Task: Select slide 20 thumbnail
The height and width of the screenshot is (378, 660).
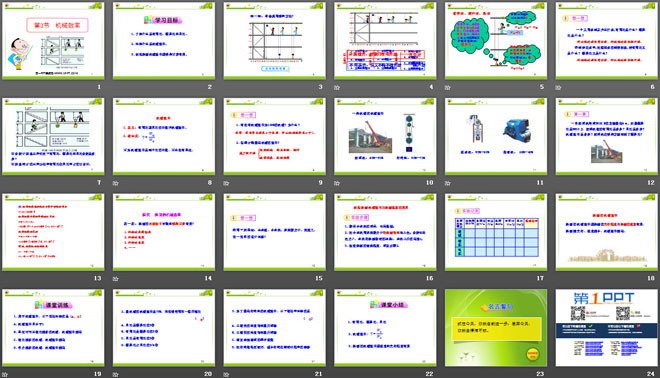Action: coord(164,327)
